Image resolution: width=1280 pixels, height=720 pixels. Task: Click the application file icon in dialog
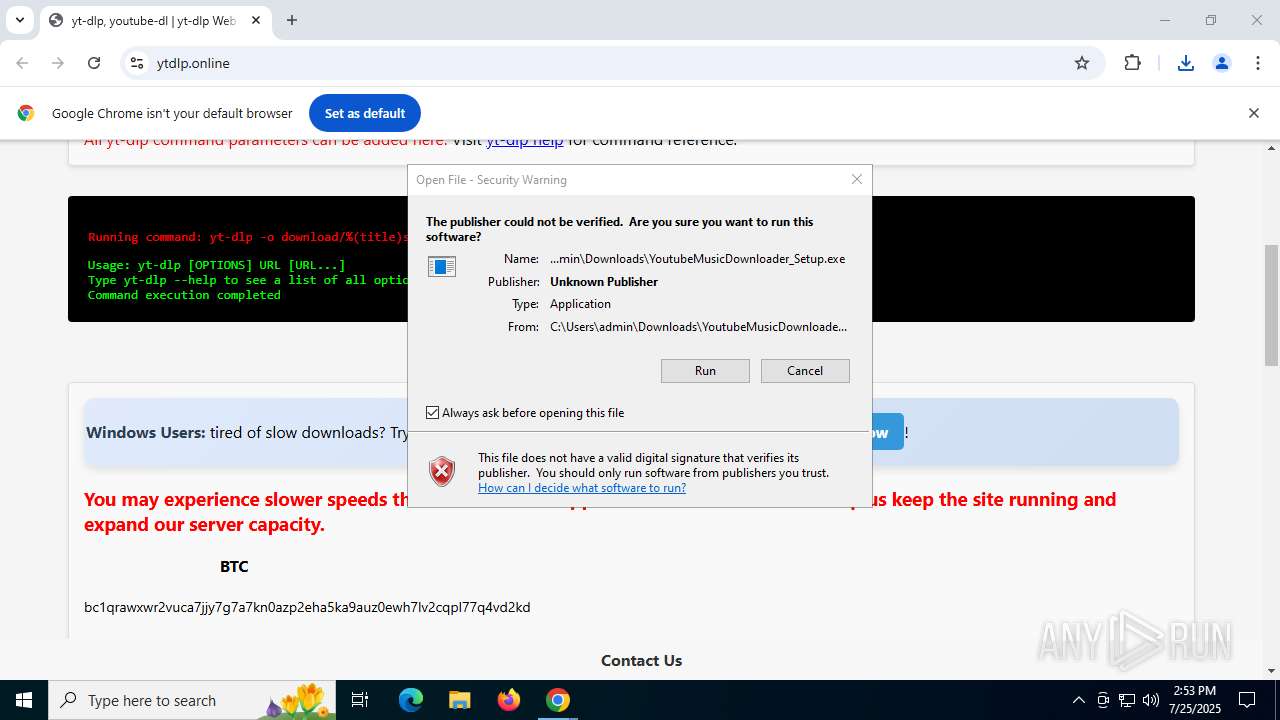pyautogui.click(x=442, y=266)
